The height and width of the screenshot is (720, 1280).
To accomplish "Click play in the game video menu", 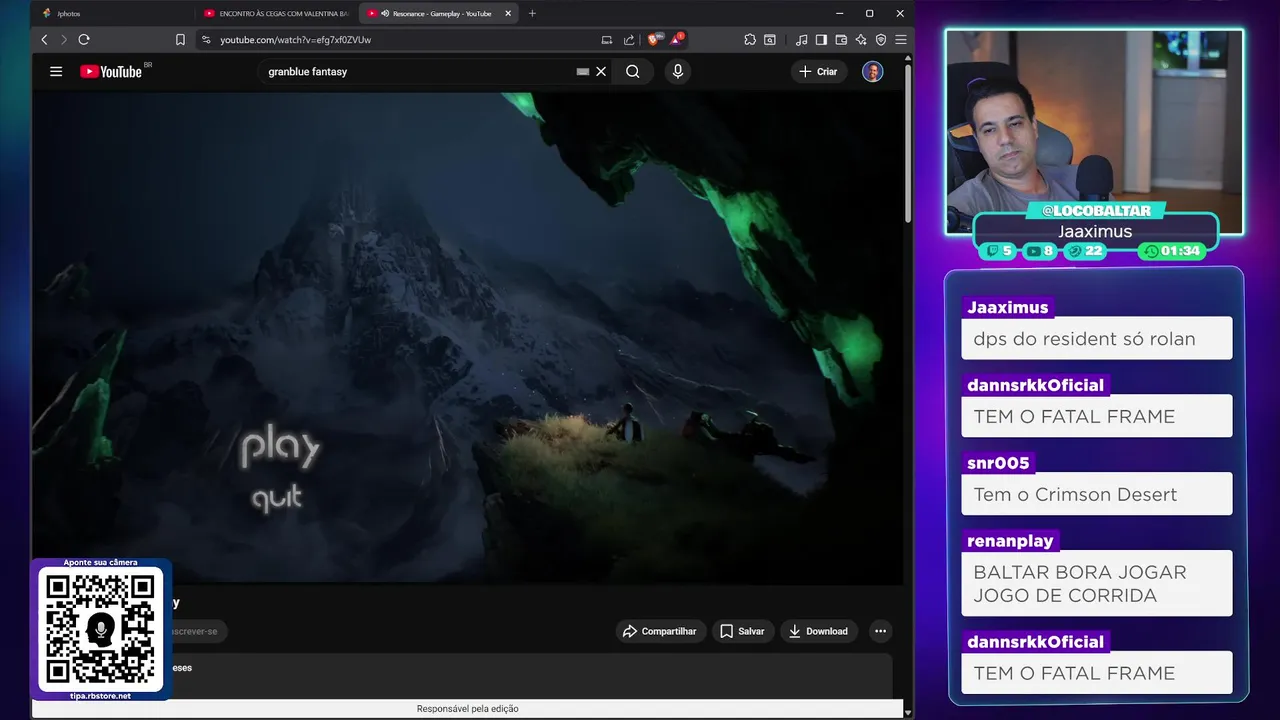I will (x=280, y=448).
